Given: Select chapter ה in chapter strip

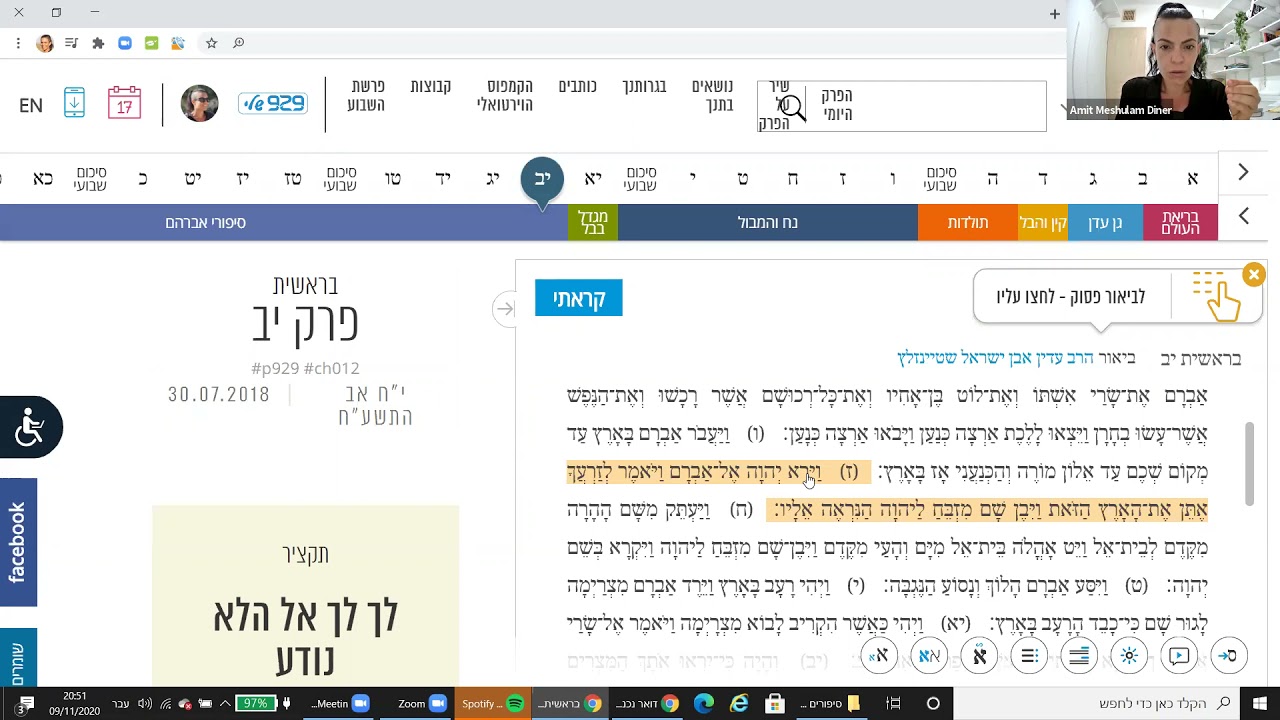Looking at the screenshot, I should [x=992, y=179].
